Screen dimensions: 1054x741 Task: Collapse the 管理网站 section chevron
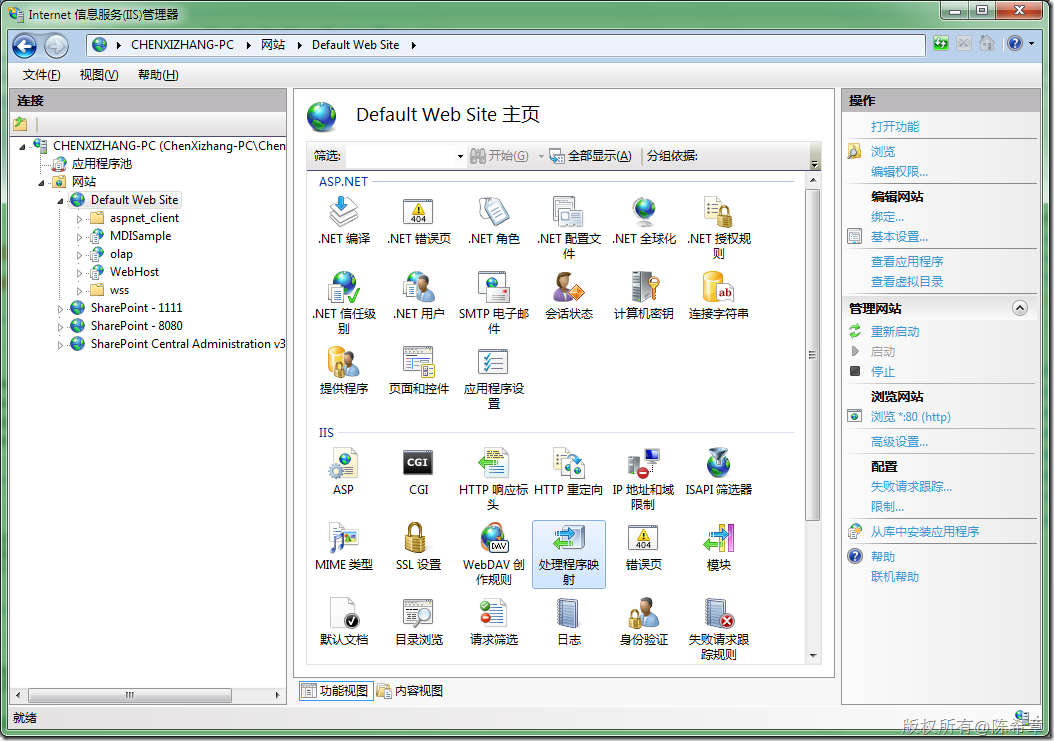click(1020, 308)
